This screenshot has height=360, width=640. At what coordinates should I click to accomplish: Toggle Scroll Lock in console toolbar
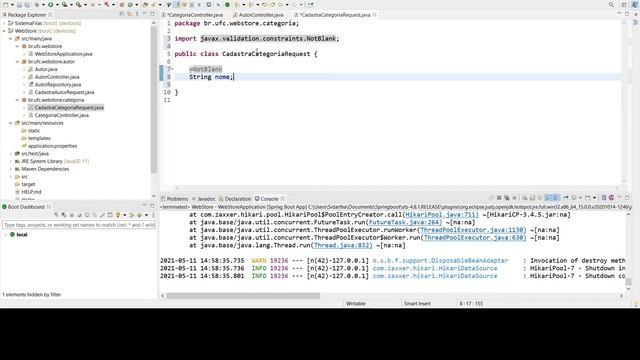[x=532, y=198]
